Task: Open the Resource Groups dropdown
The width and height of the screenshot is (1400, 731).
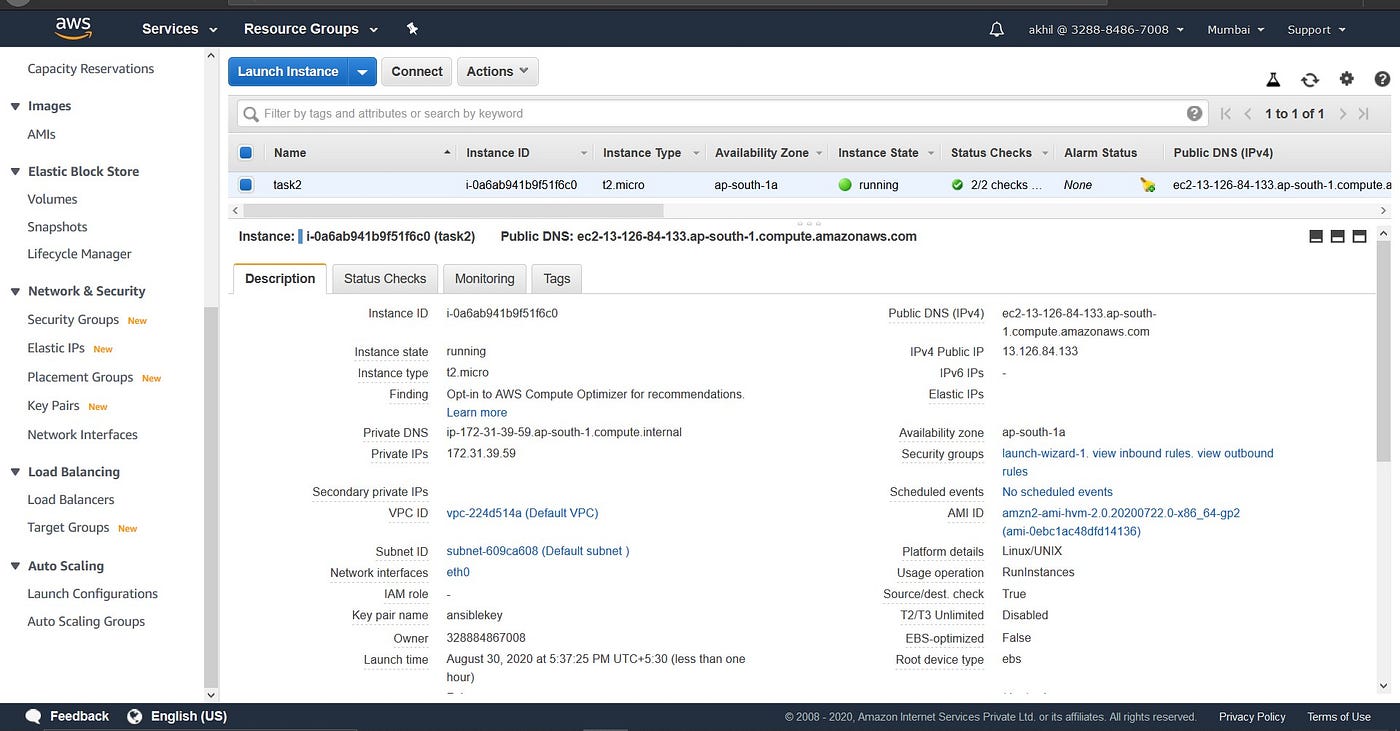Action: tap(311, 29)
